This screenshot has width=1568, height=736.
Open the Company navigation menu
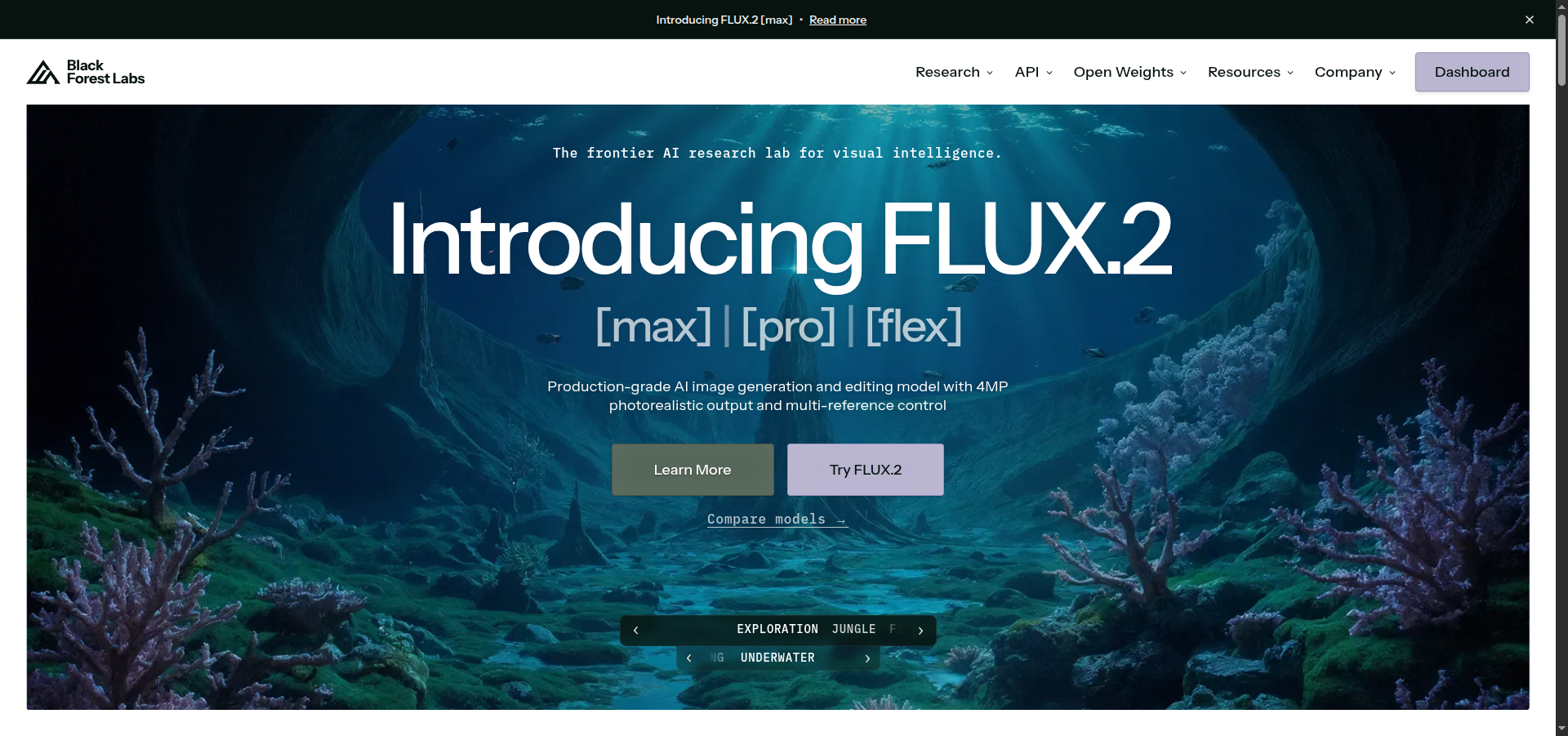(x=1355, y=72)
